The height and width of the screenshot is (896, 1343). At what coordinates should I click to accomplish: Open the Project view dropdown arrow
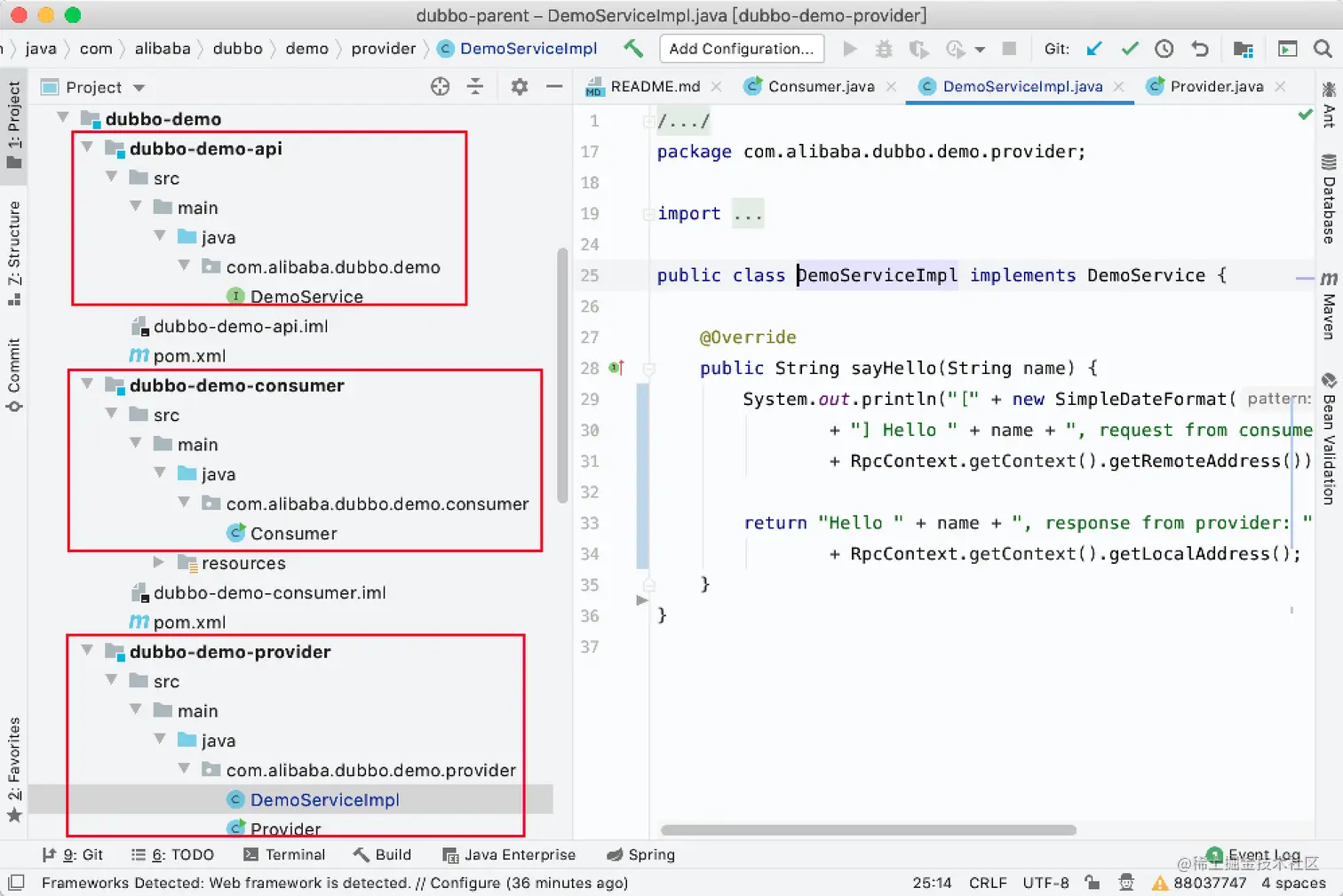pos(139,87)
